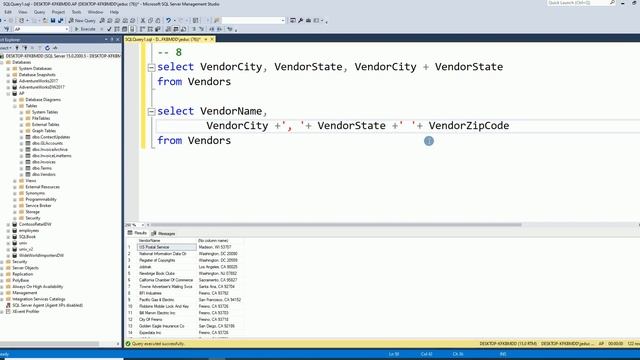Click the VendorName column header in results
This screenshot has height=360, width=640.
[x=167, y=241]
